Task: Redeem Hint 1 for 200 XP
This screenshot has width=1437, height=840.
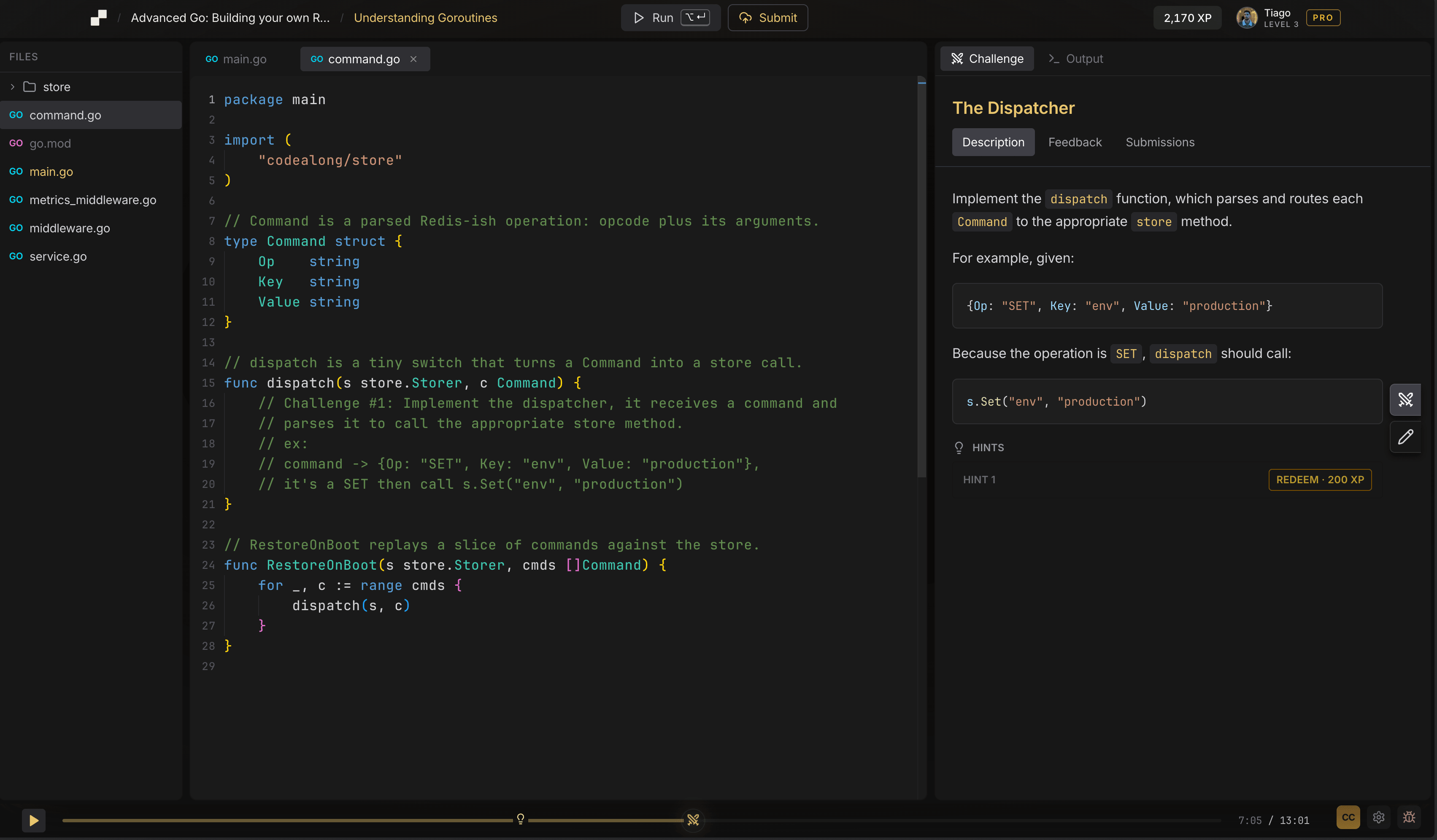Action: point(1320,480)
